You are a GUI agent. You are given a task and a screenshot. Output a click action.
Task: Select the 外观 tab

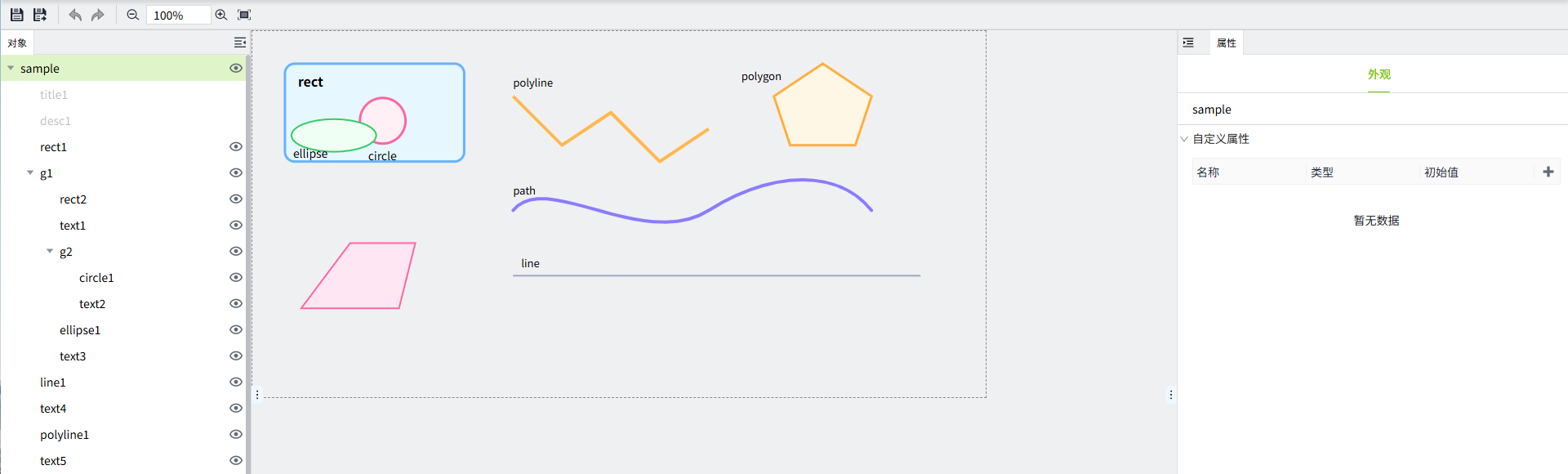click(1379, 74)
